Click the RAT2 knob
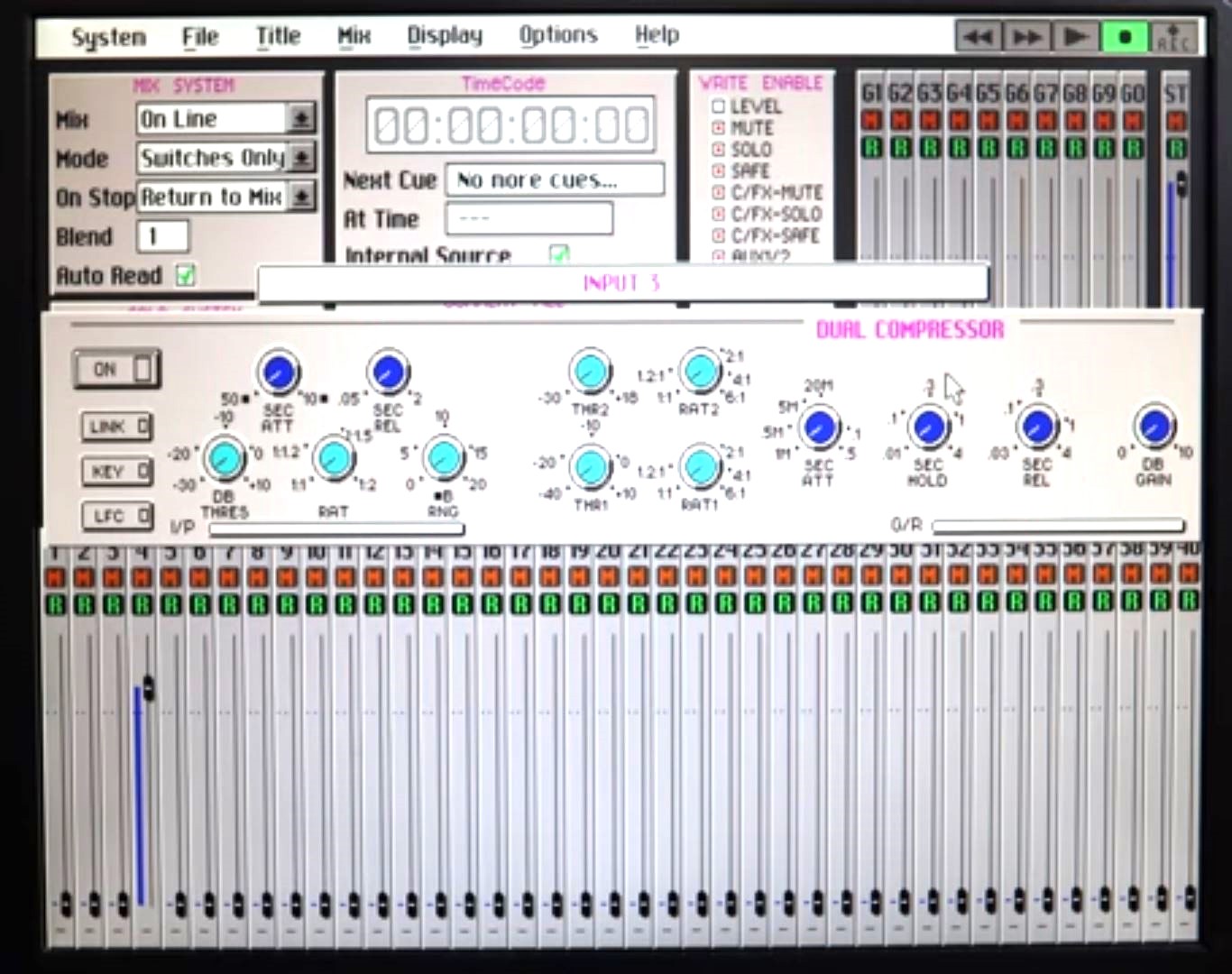Image resolution: width=1232 pixels, height=974 pixels. (700, 372)
